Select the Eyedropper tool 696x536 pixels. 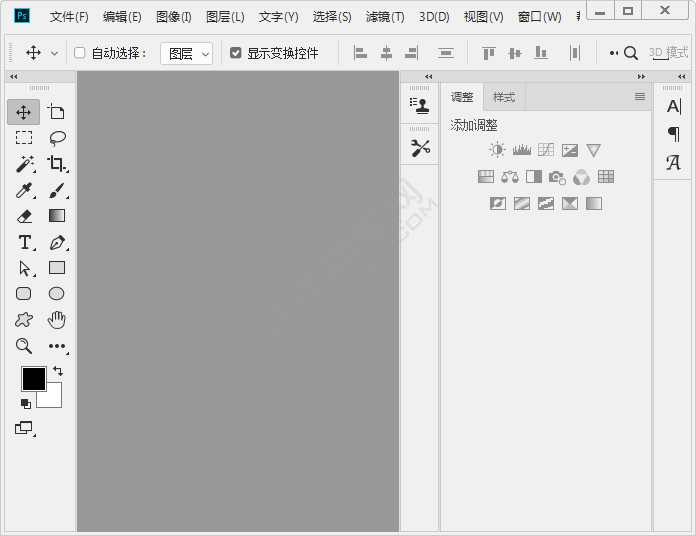click(24, 190)
